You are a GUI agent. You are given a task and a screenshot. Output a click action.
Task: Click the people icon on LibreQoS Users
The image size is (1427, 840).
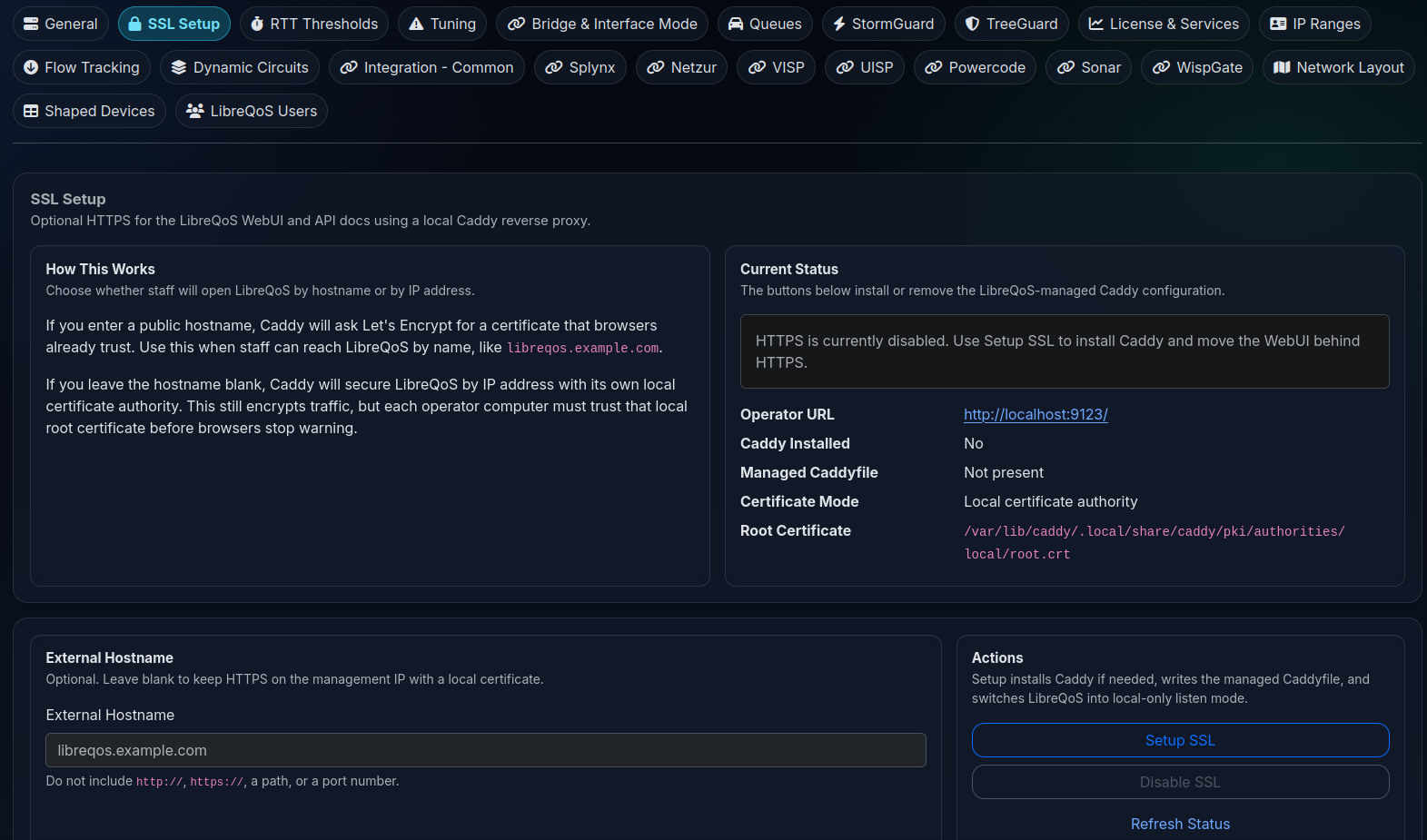tap(194, 111)
